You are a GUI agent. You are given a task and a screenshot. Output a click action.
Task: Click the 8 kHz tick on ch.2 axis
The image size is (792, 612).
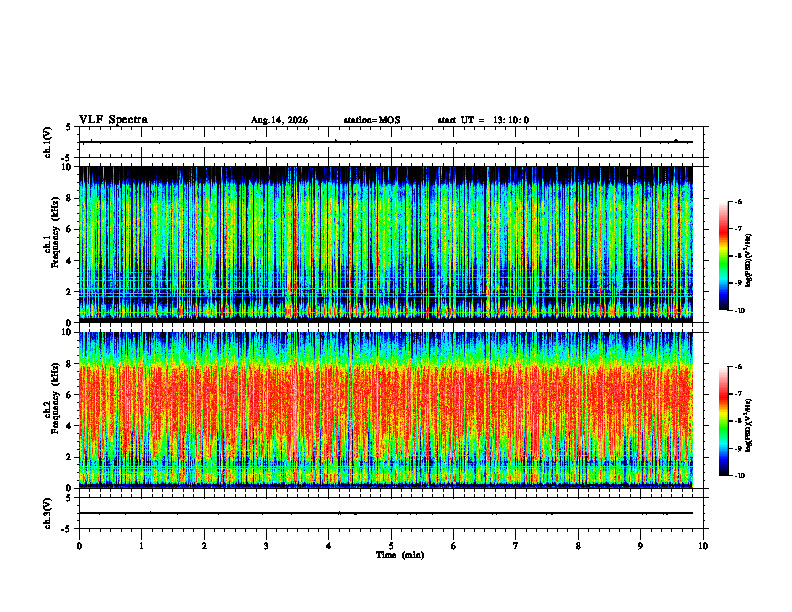[70, 363]
